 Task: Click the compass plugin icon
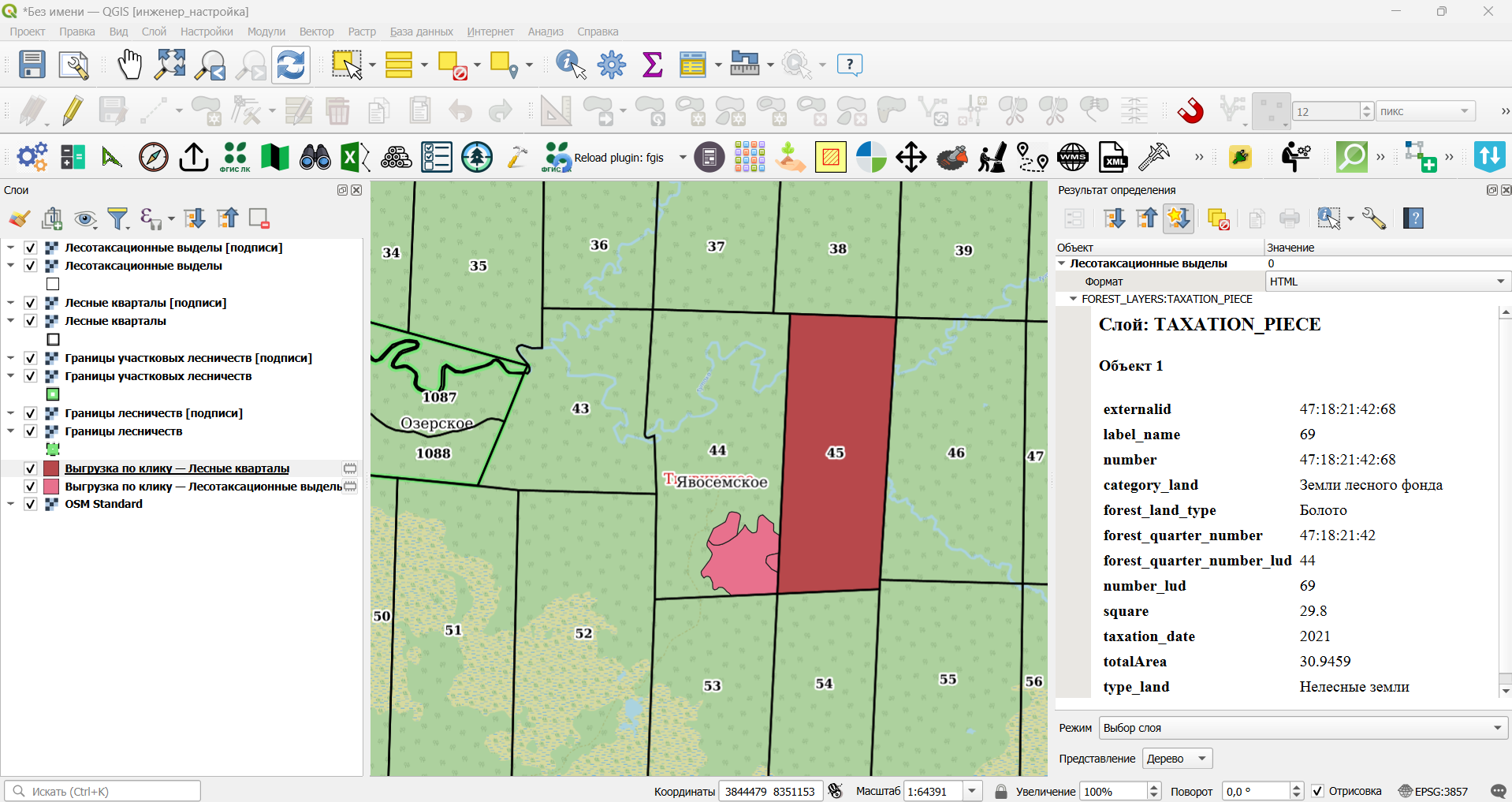[154, 157]
